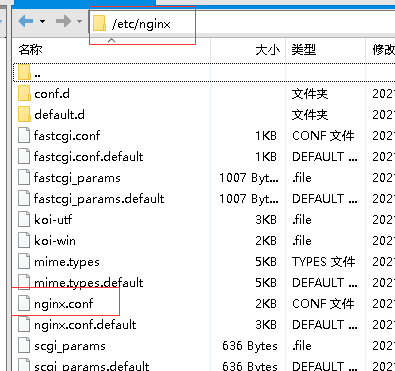395x371 pixels.
Task: Click the fastcgi.conf.default file icon
Action: tap(24, 157)
